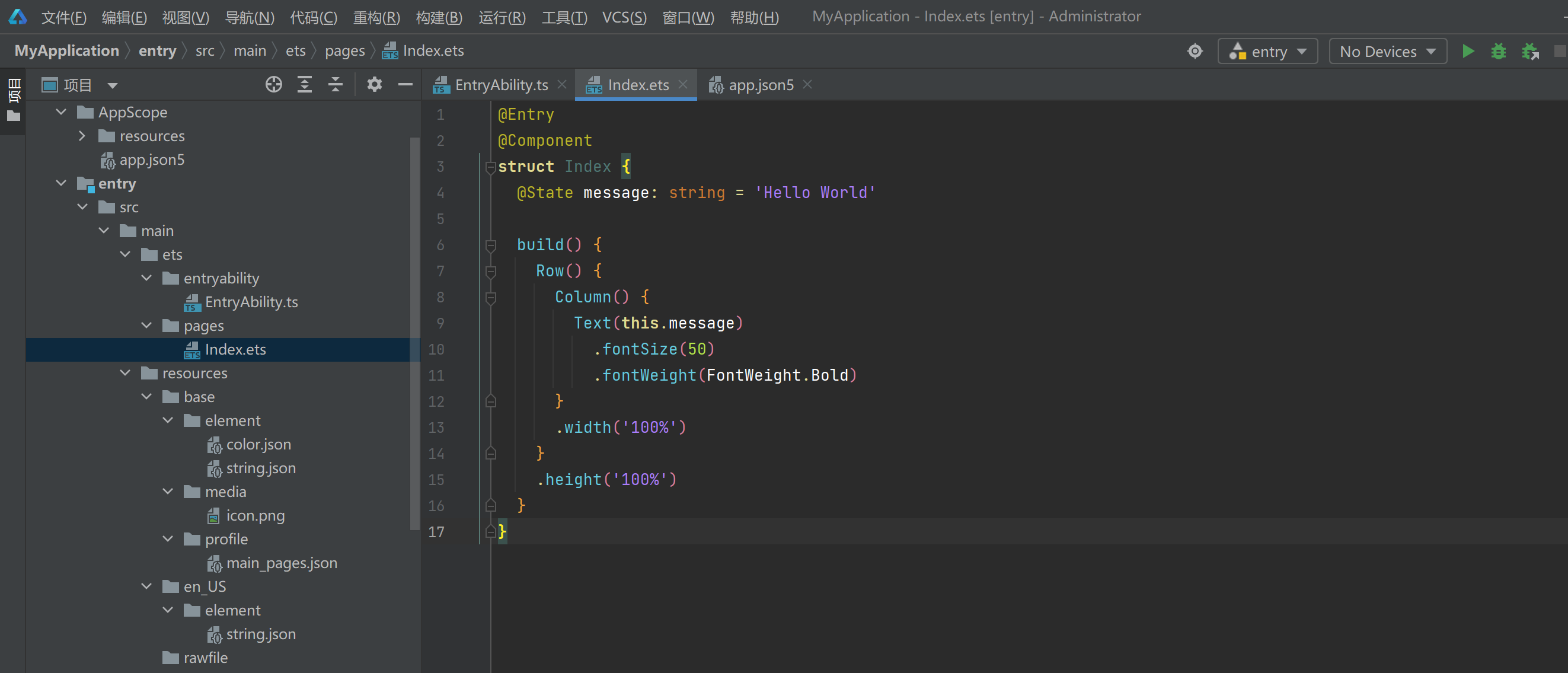The image size is (1568, 673).
Task: Collapse all nodes in project panel
Action: tap(336, 85)
